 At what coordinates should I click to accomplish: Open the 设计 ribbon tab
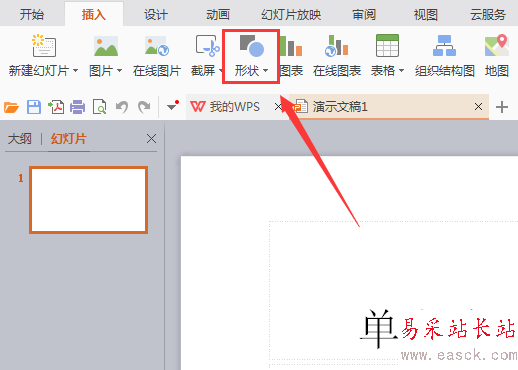pos(156,15)
